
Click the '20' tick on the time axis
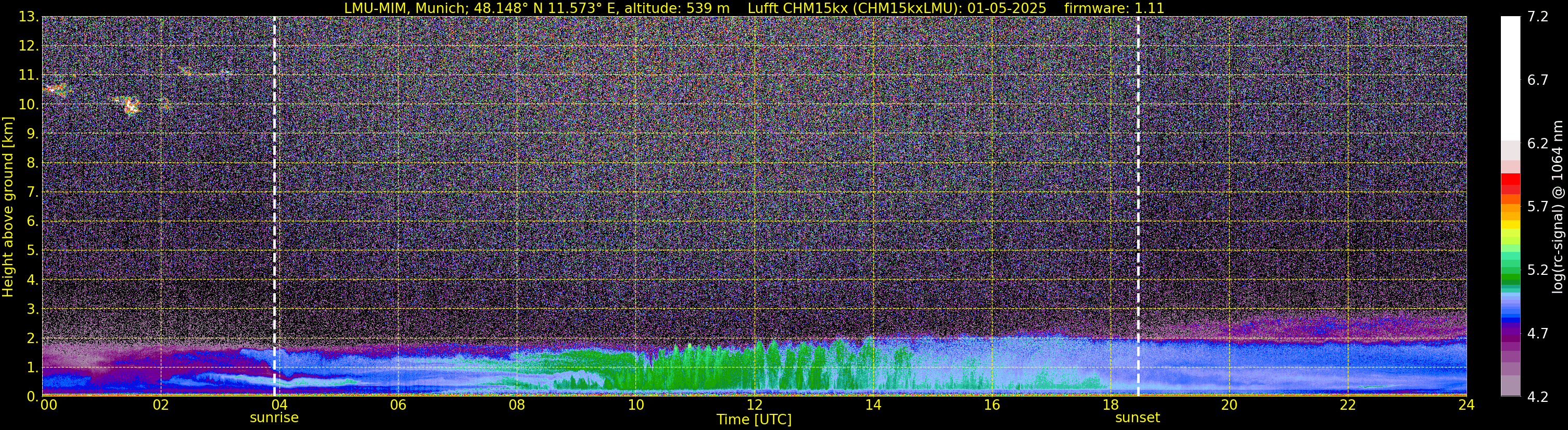[1229, 405]
